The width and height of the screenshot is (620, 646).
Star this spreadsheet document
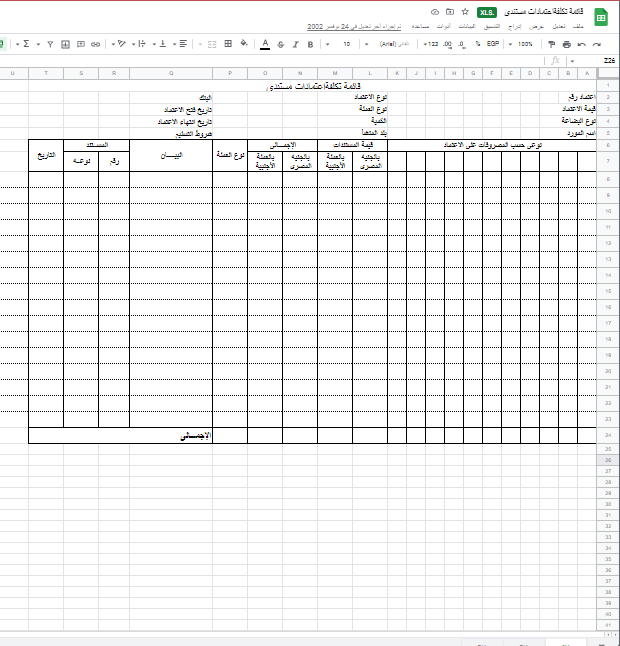(465, 12)
